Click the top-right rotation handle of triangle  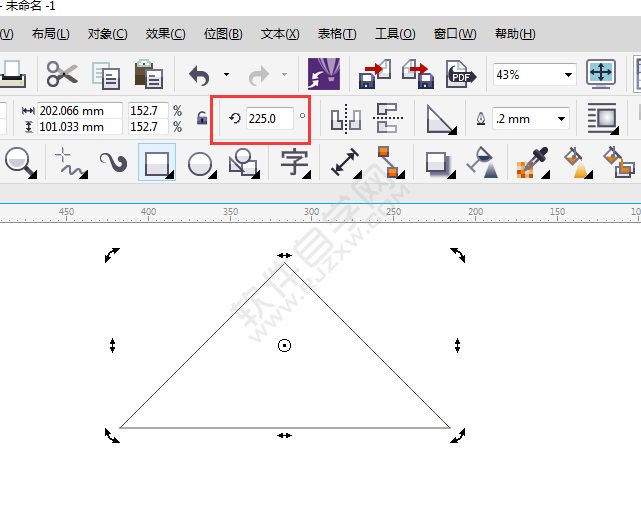[458, 255]
